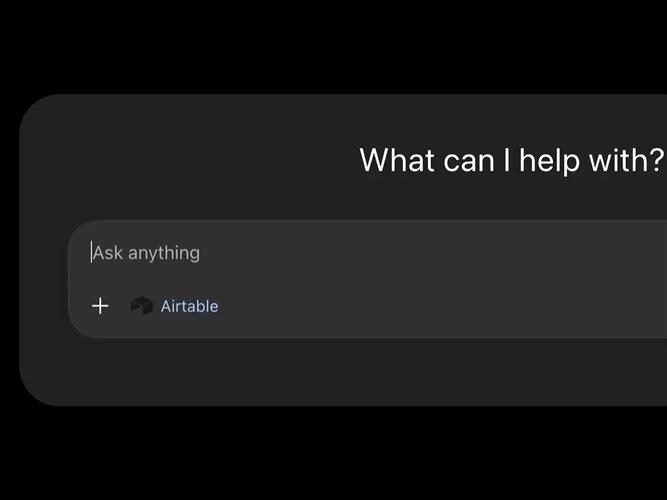Click the word "help" in the greeting title
667x500 pixels.
tap(549, 160)
